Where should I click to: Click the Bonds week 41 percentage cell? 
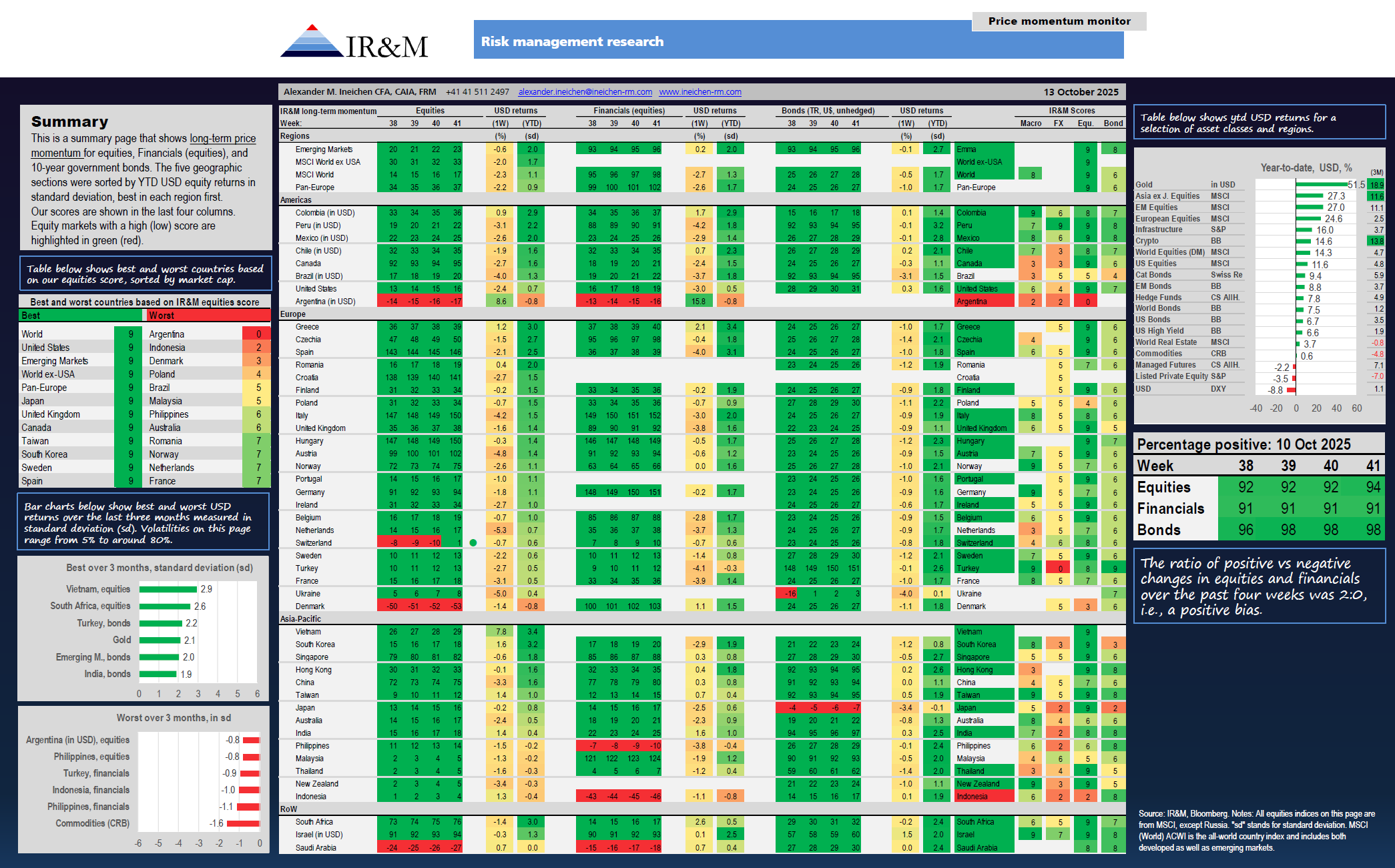pyautogui.click(x=1372, y=530)
